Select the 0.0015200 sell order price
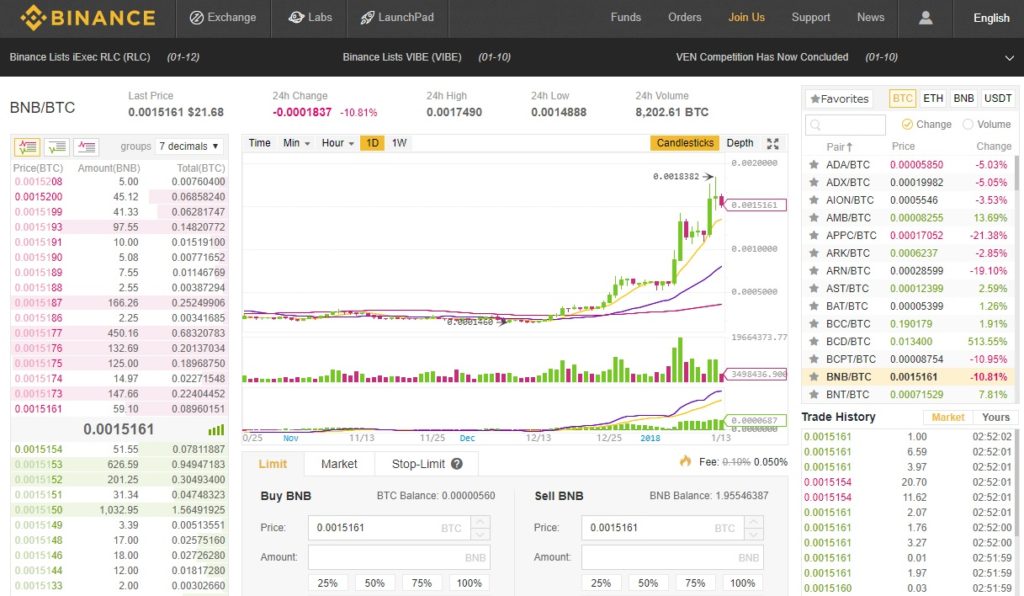Viewport: 1024px width, 596px height. pyautogui.click(x=39, y=196)
